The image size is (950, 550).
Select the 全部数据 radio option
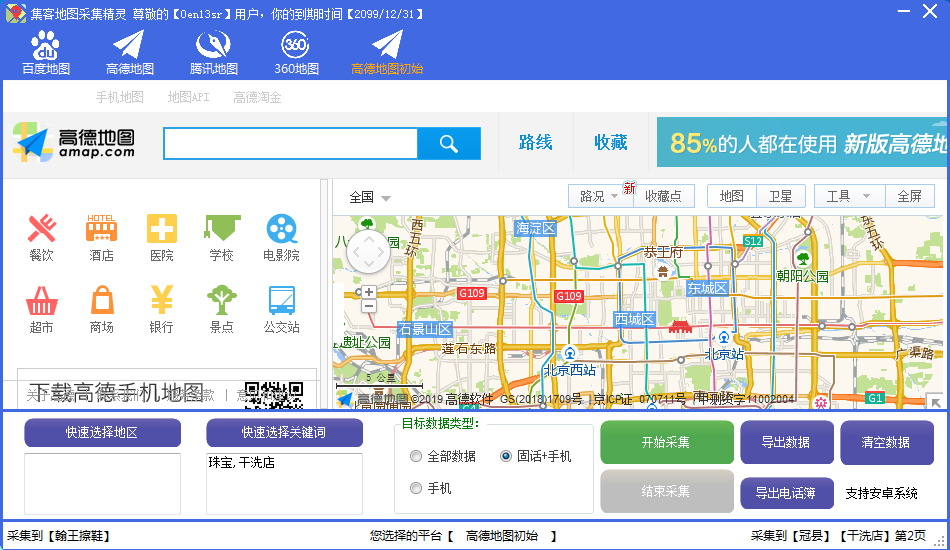pos(416,456)
